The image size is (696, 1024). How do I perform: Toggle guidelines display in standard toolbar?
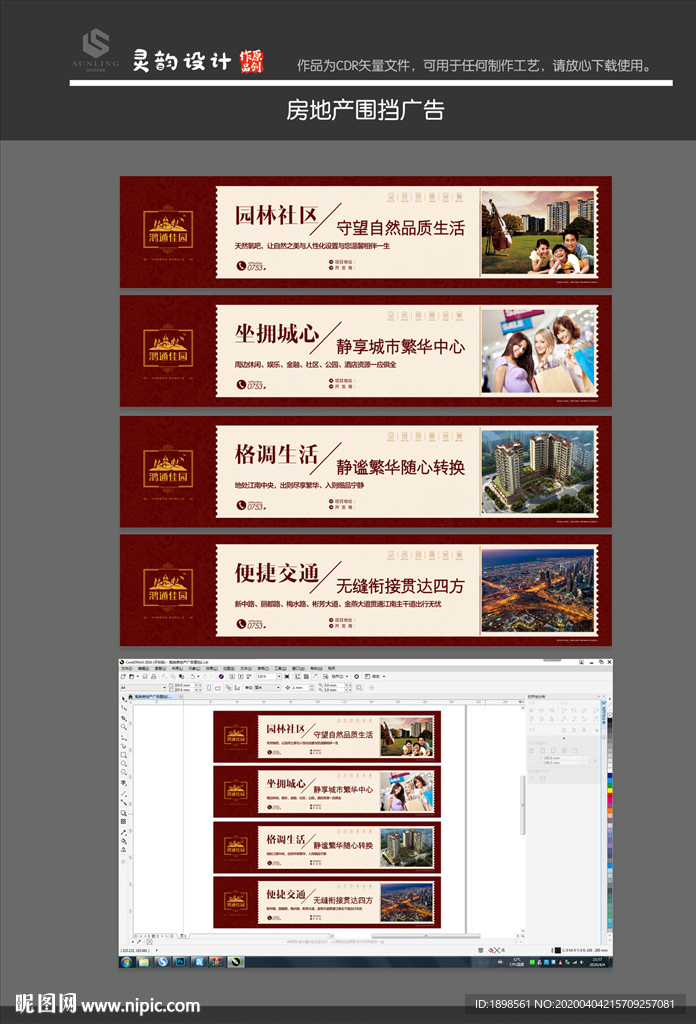click(x=315, y=677)
